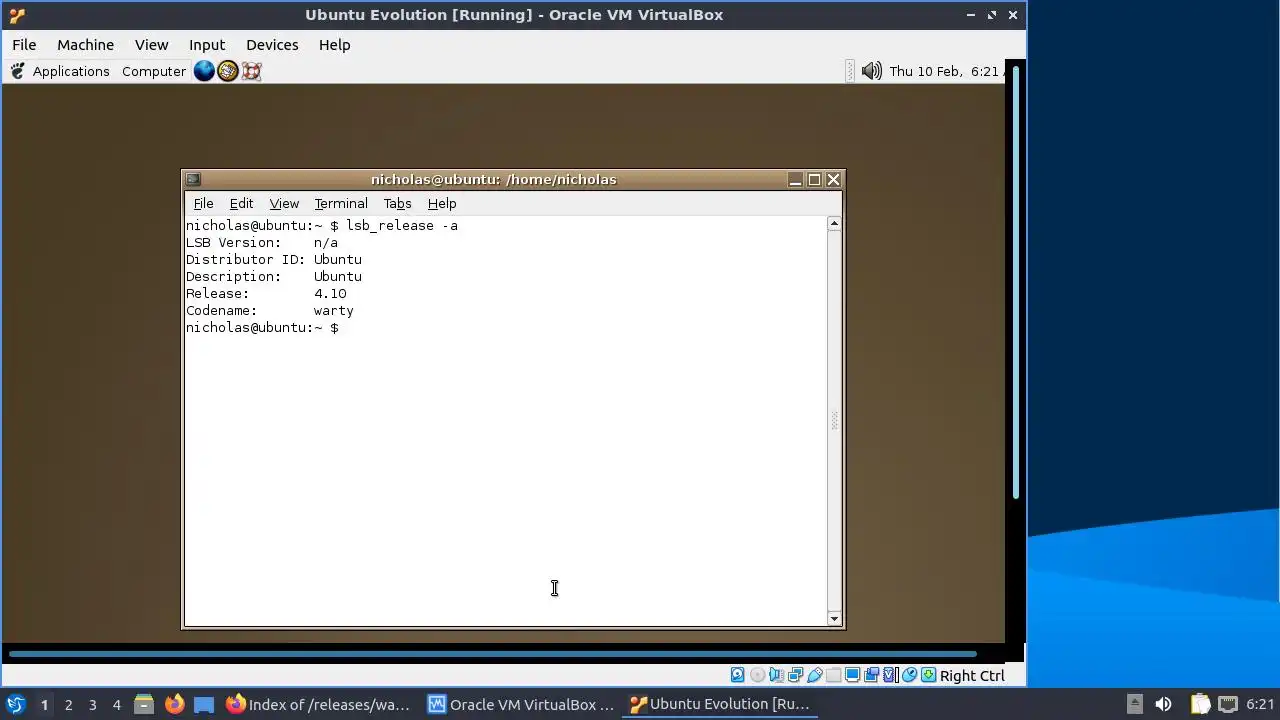
Task: Switch to Index of /releases Firefox taskbar window
Action: coord(318,704)
